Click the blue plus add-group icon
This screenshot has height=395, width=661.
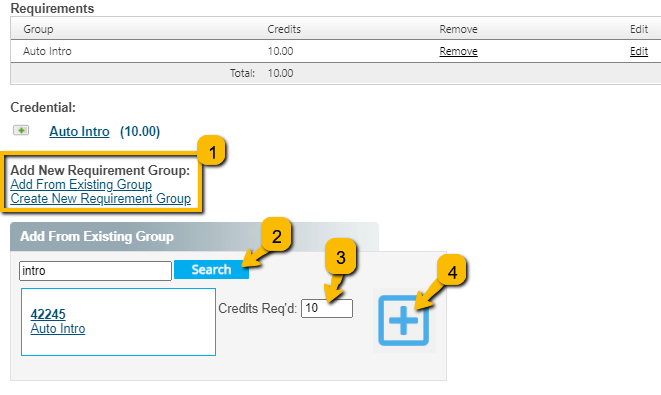403,320
